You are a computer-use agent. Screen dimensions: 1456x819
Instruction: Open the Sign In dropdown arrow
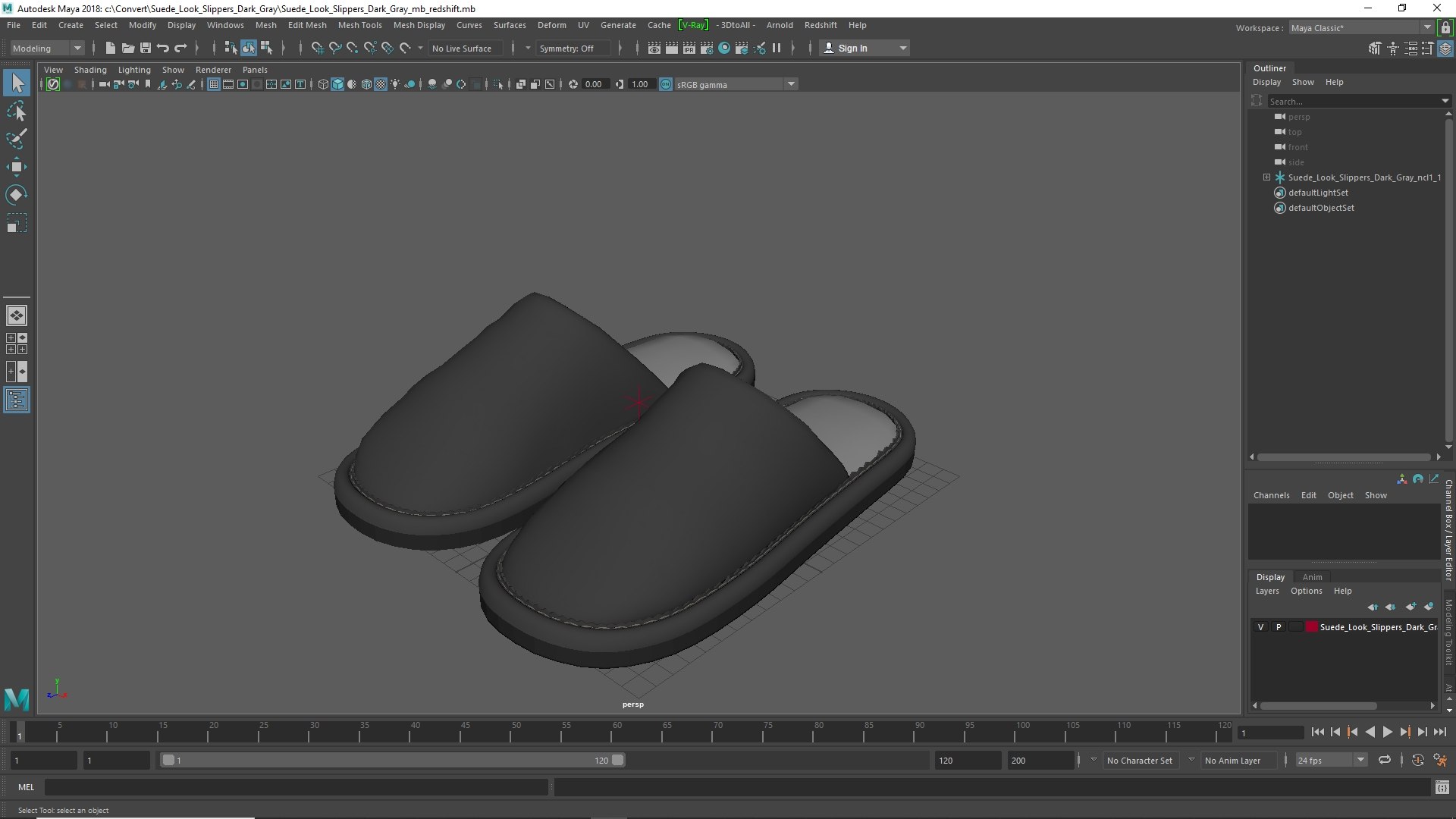[902, 48]
